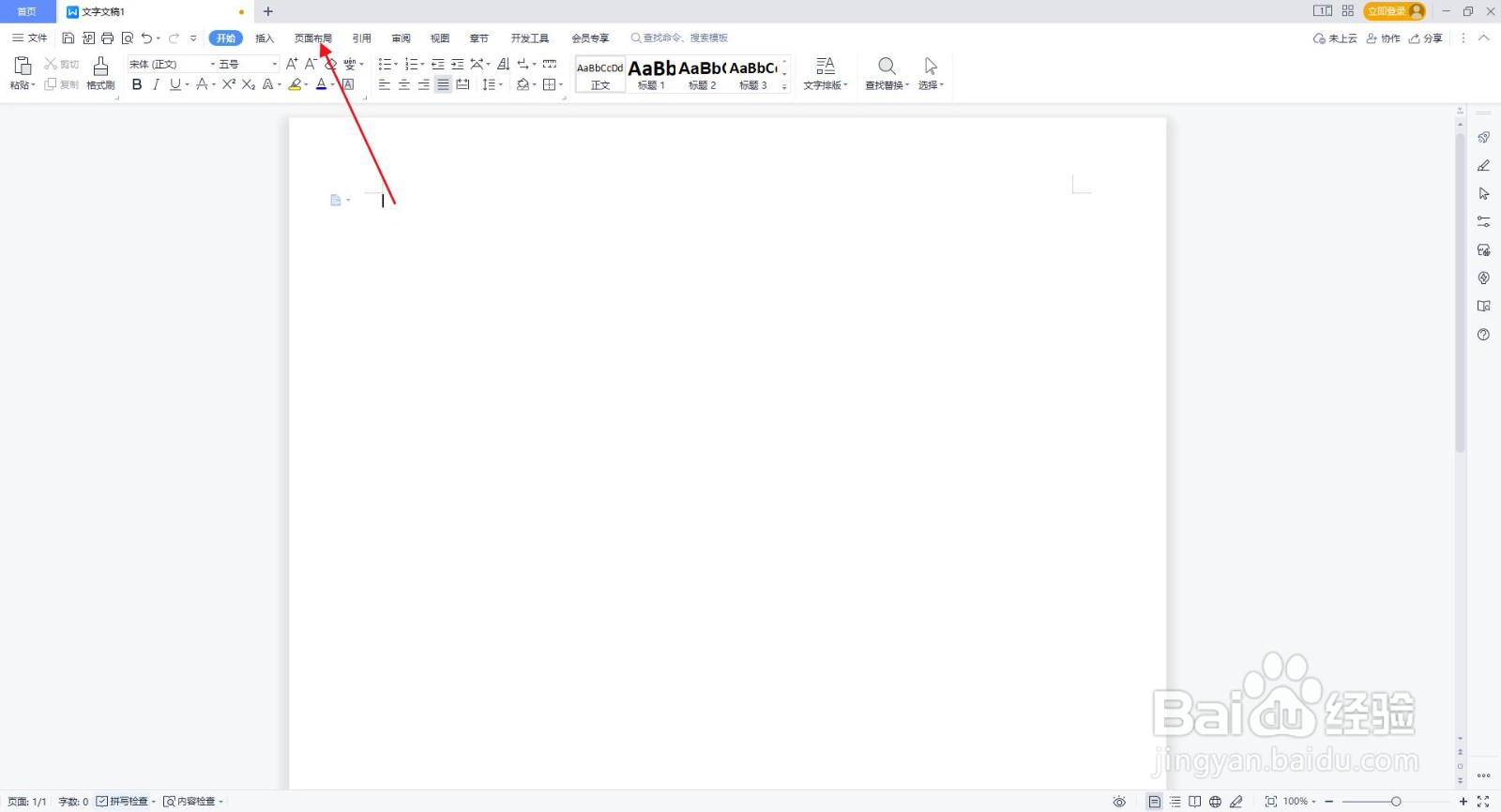
Task: Click the 未上云 cloud status button
Action: point(1335,38)
